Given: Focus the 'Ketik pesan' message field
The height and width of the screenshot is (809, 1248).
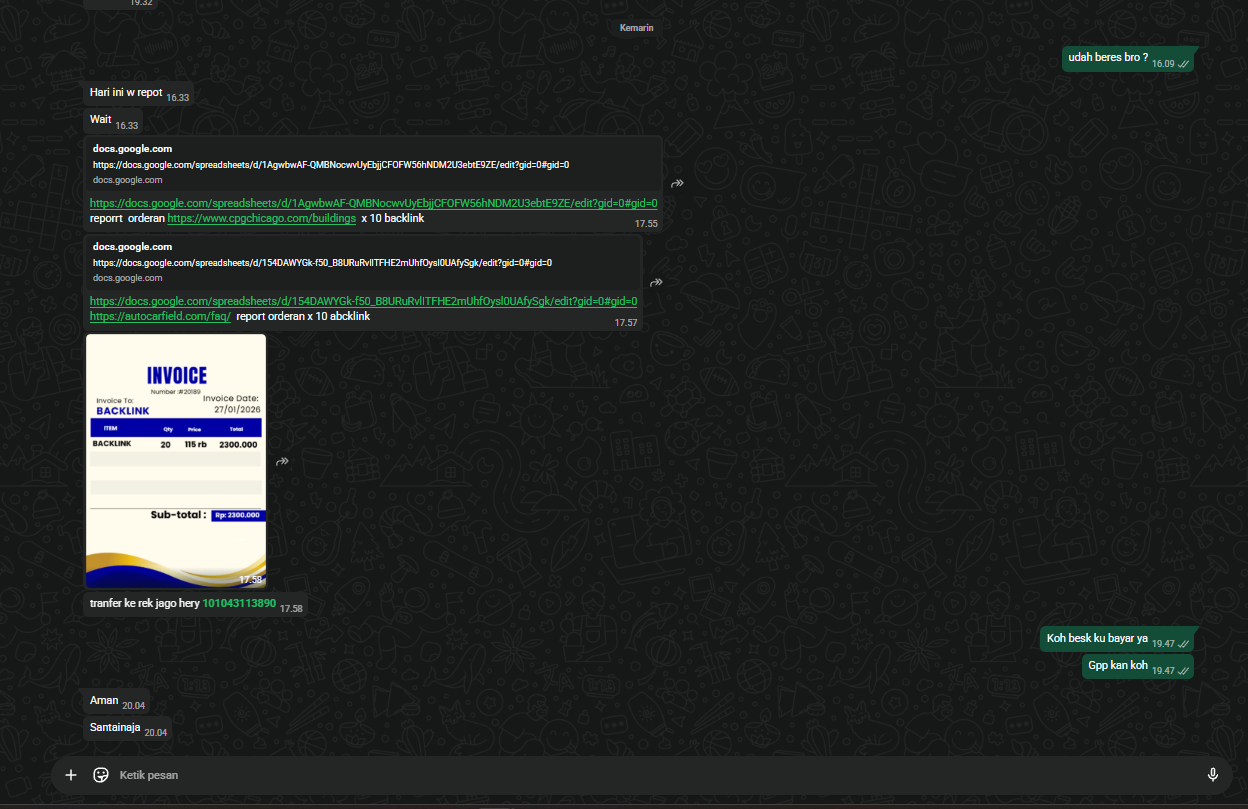Looking at the screenshot, I should tap(600, 775).
